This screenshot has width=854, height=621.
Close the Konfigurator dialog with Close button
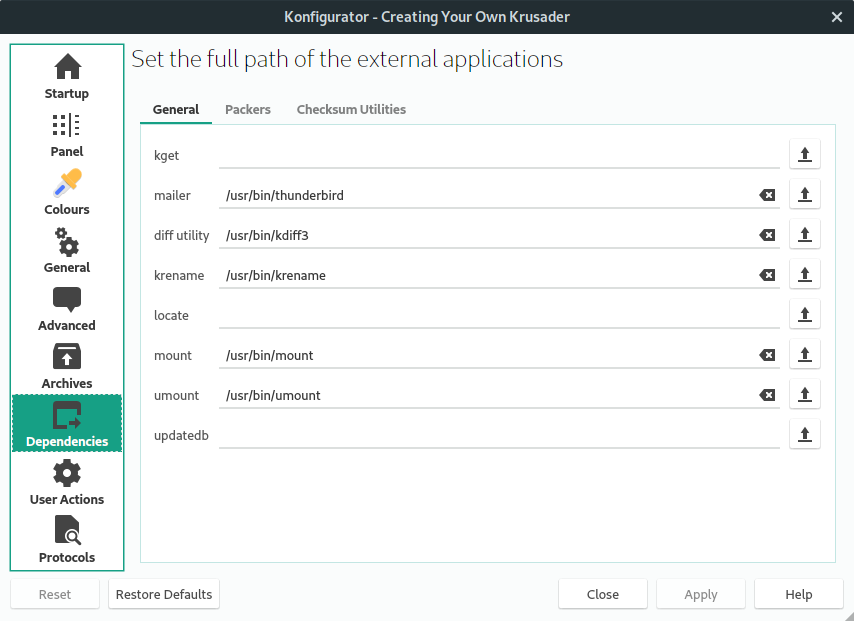pyautogui.click(x=602, y=594)
